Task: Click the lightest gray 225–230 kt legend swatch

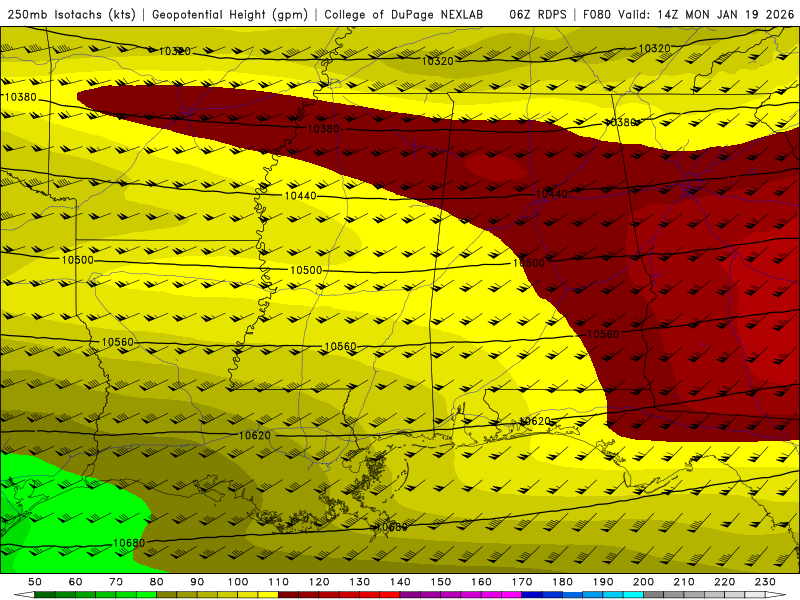Action: pos(755,595)
